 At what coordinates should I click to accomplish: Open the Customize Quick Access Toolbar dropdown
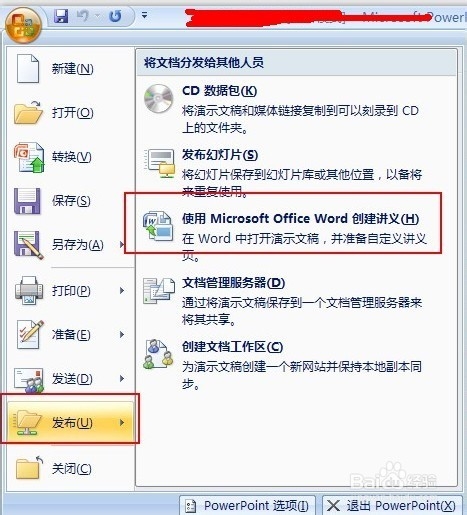(144, 15)
